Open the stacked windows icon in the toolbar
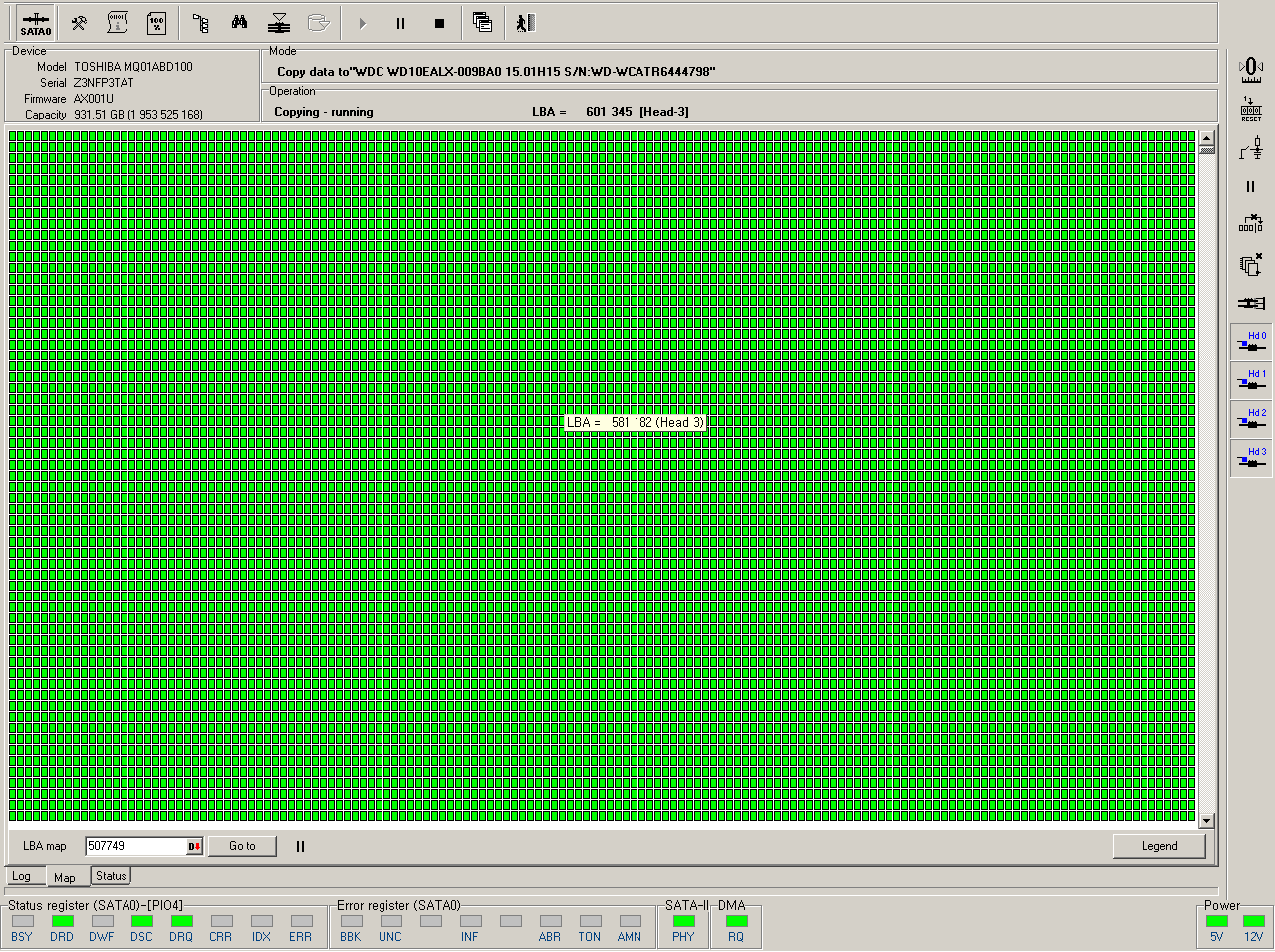 pos(482,23)
